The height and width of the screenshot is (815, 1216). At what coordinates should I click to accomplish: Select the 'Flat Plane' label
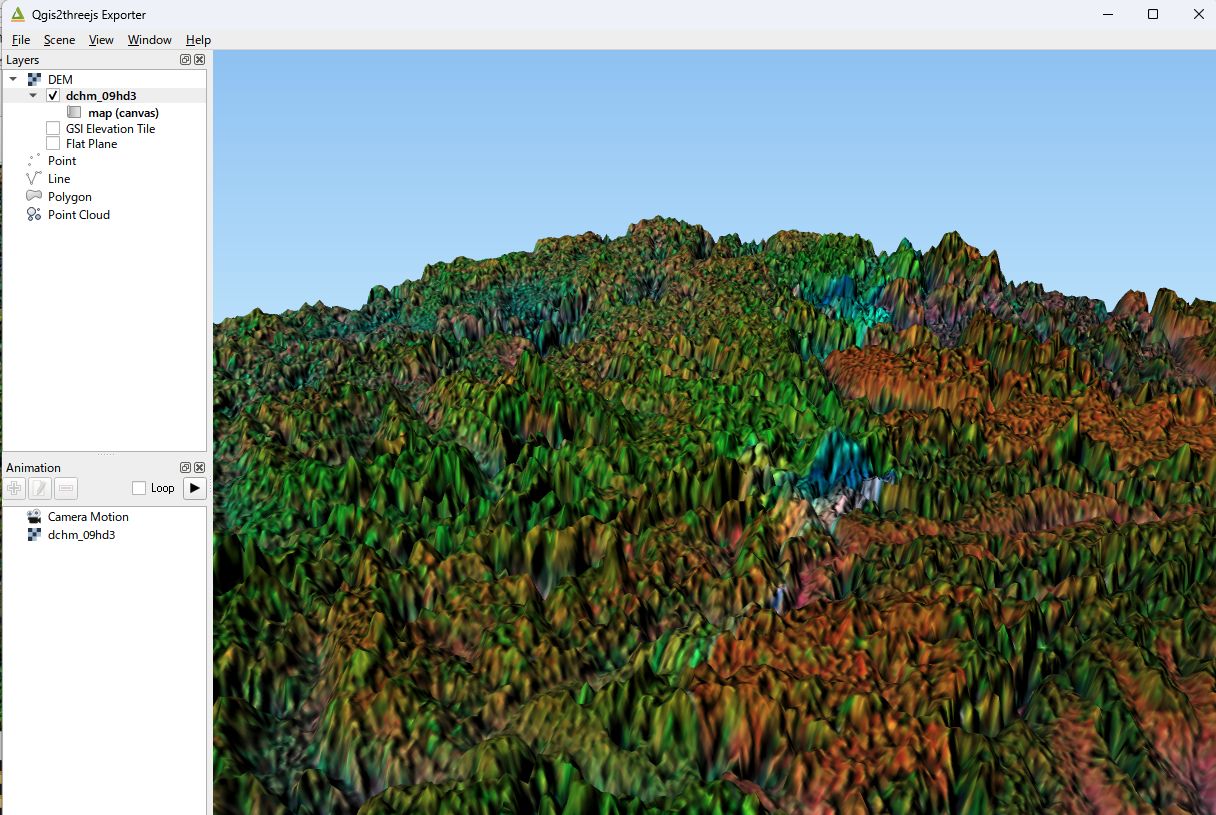[x=92, y=144]
